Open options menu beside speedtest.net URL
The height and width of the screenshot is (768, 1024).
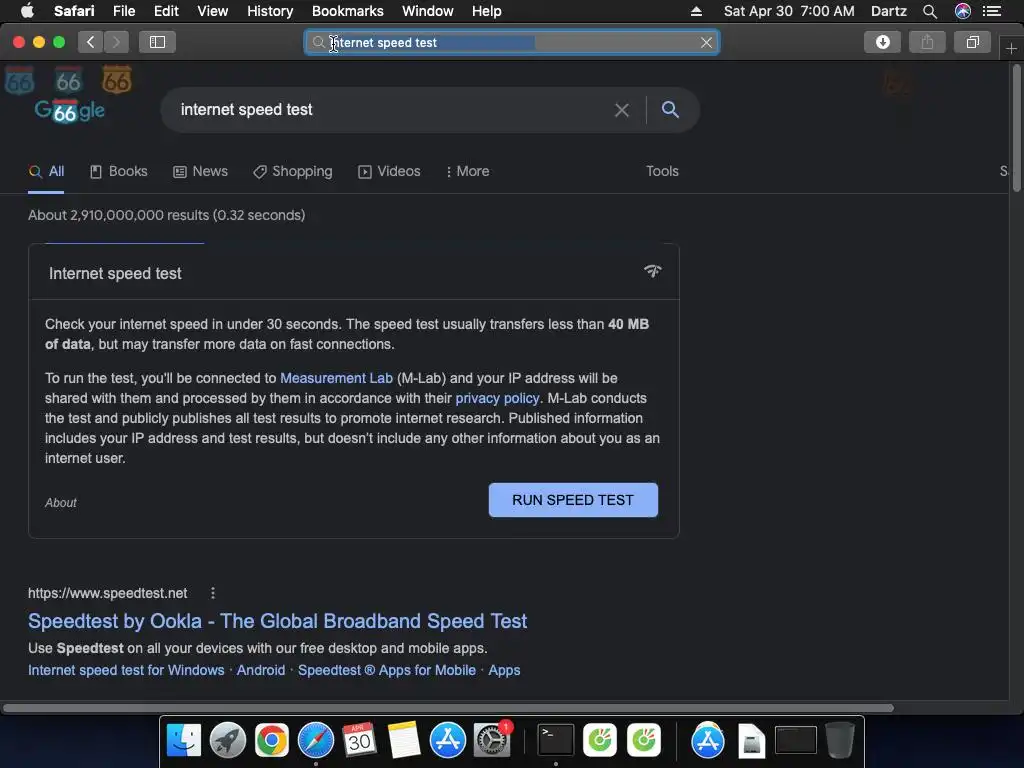coord(213,593)
